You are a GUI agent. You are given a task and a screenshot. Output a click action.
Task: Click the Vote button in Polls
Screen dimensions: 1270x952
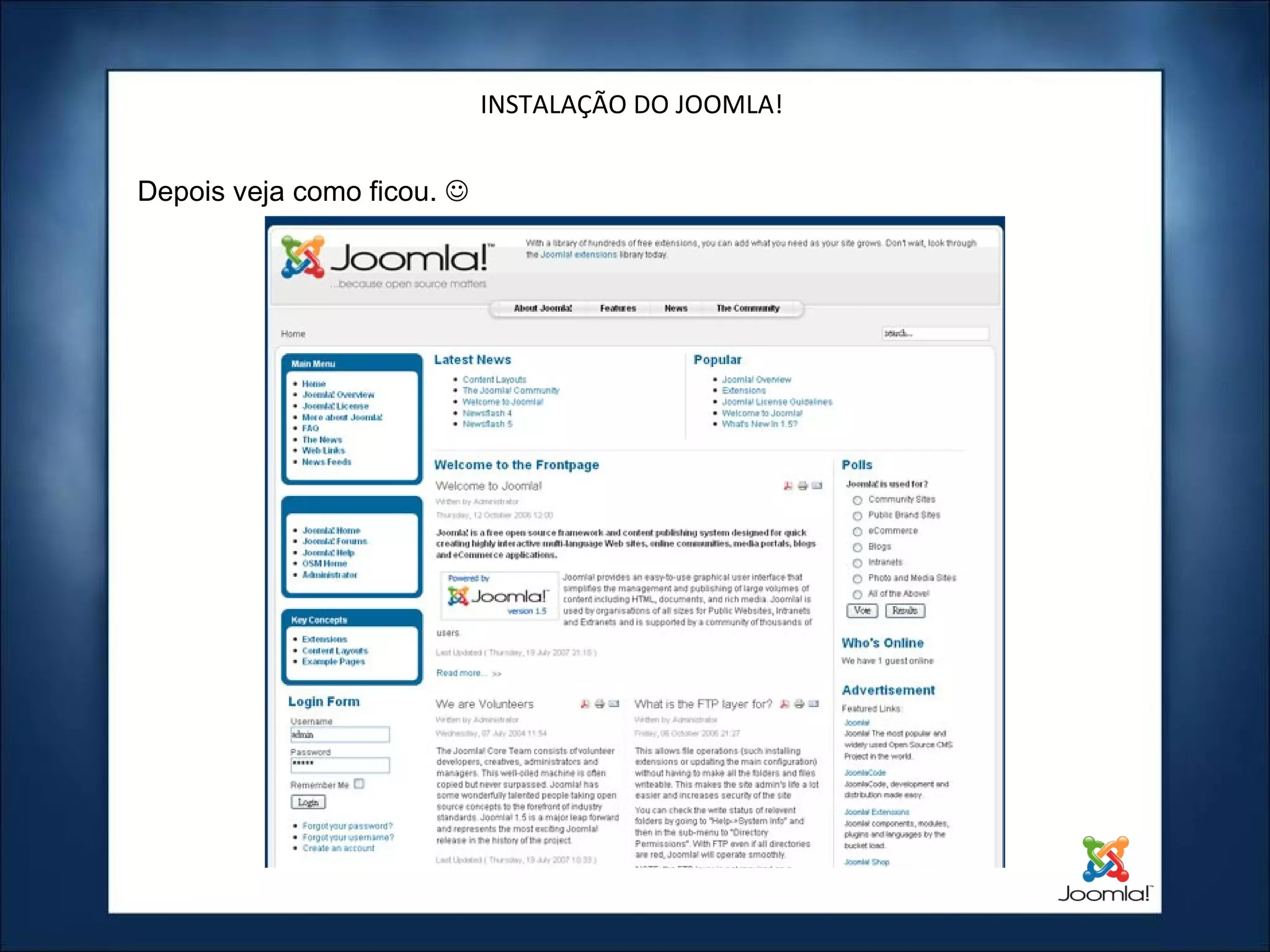[x=862, y=610]
